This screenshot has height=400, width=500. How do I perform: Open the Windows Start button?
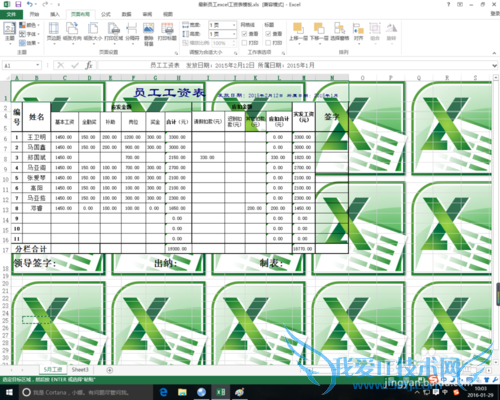tap(9, 392)
